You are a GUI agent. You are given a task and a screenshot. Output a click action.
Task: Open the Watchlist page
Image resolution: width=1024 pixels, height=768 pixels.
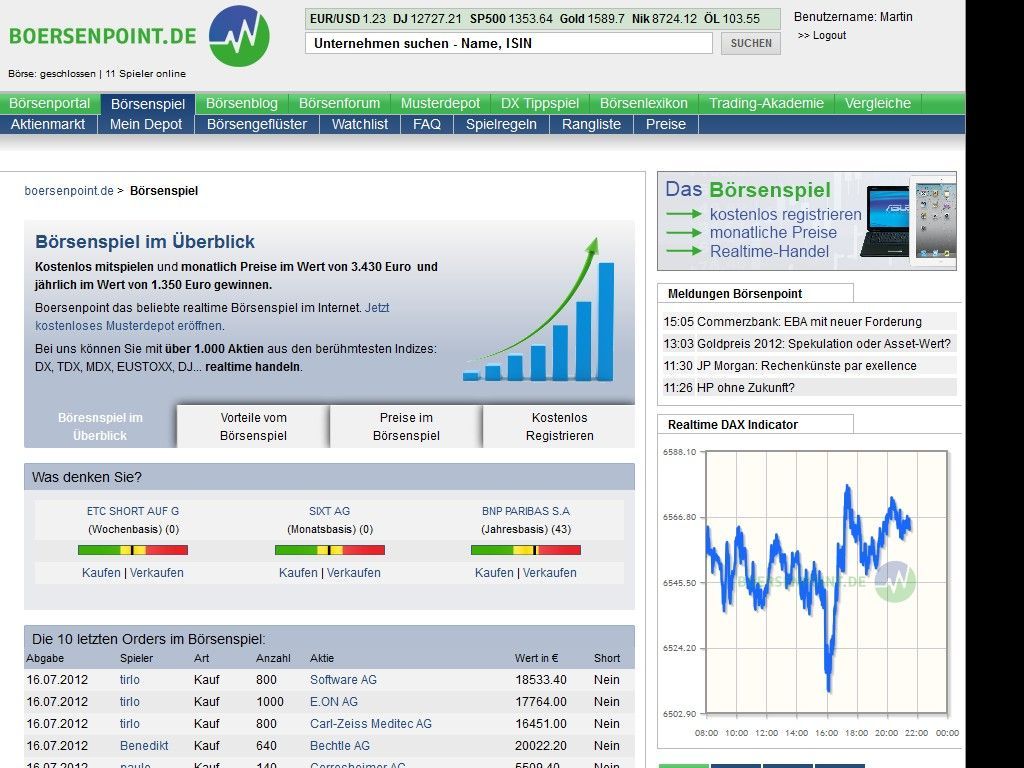pyautogui.click(x=360, y=124)
